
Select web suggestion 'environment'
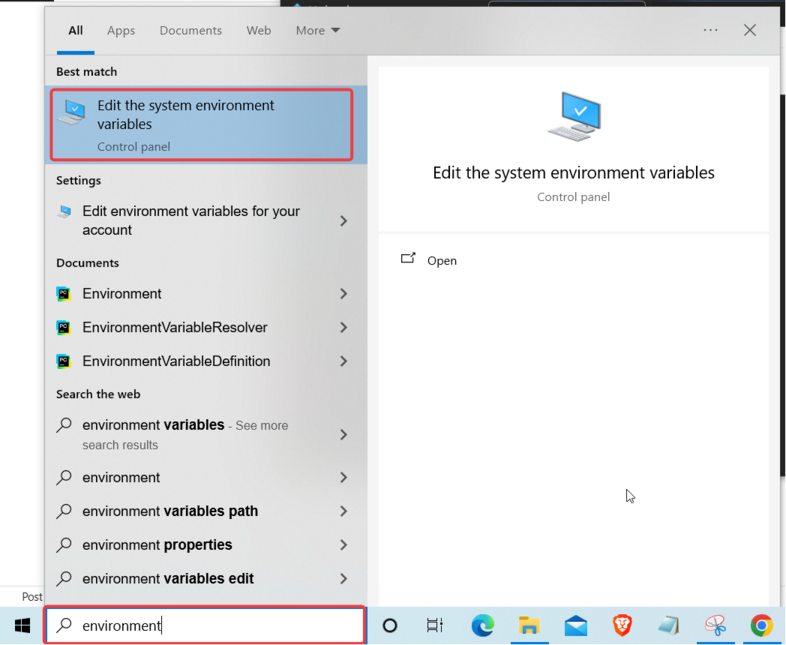click(x=121, y=478)
